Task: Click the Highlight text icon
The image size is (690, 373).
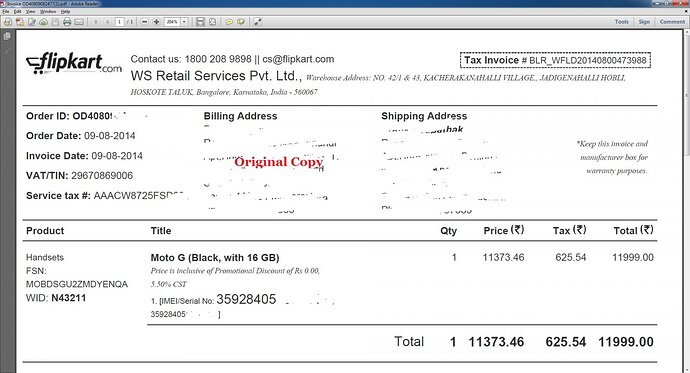Action: click(241, 22)
